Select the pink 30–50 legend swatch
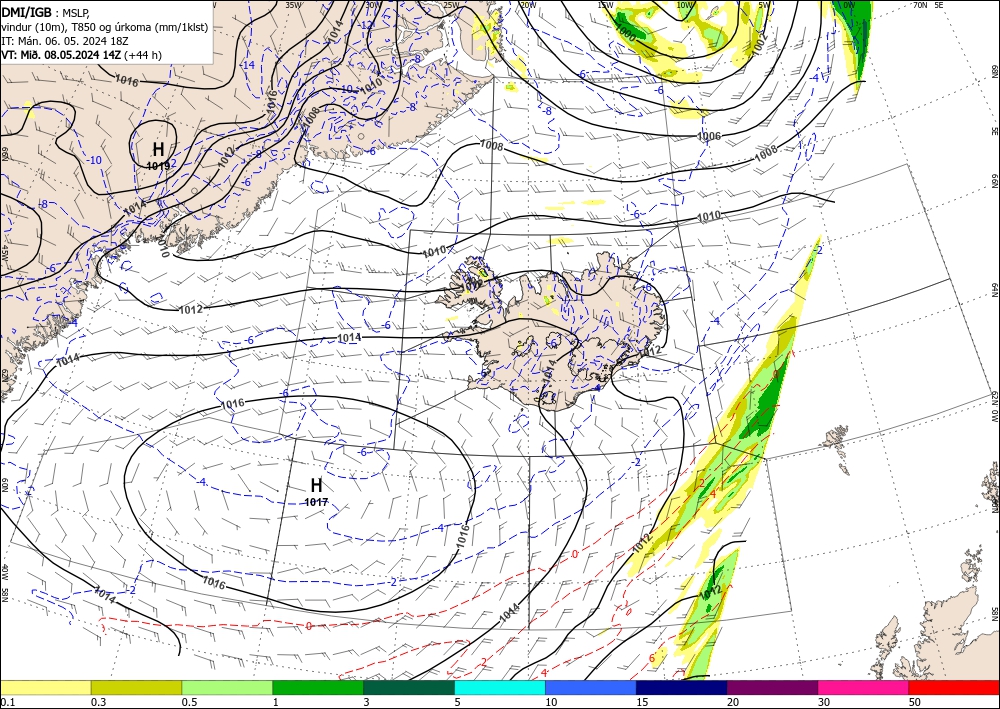The image size is (1000, 709). click(x=864, y=687)
